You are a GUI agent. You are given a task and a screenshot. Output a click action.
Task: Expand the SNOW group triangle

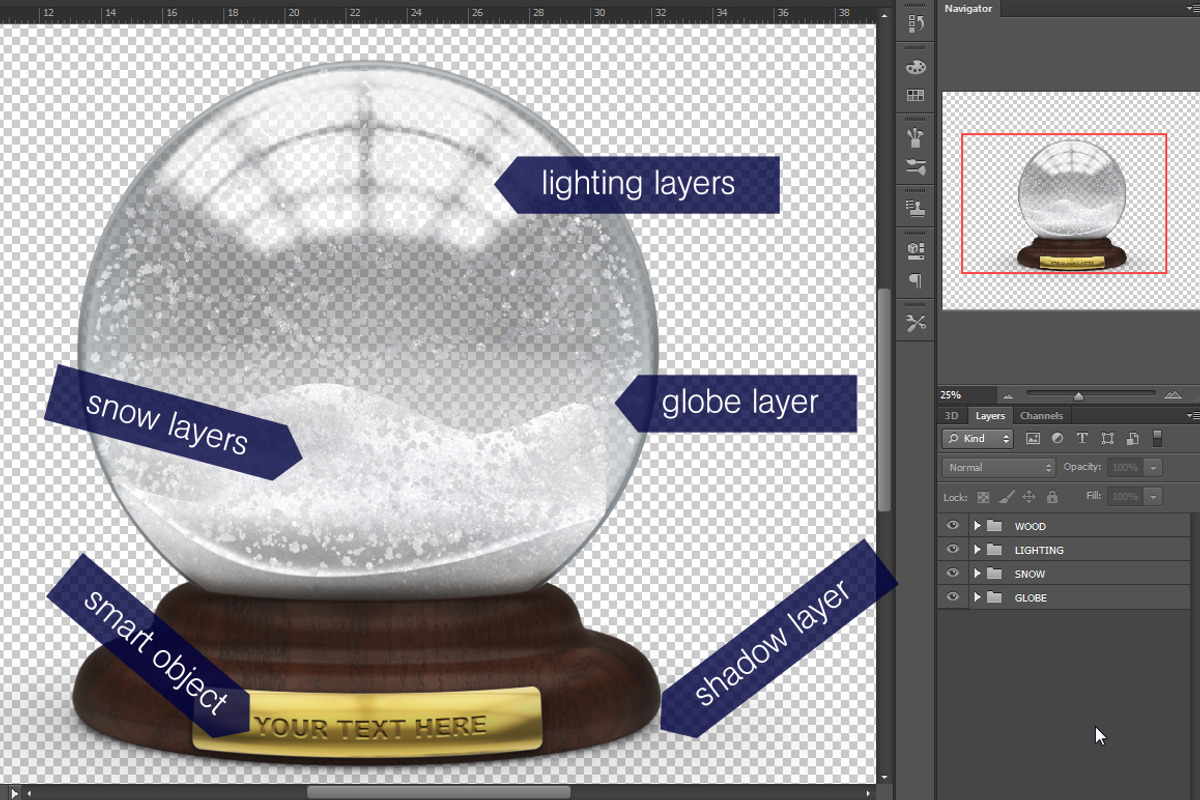pyautogui.click(x=977, y=574)
